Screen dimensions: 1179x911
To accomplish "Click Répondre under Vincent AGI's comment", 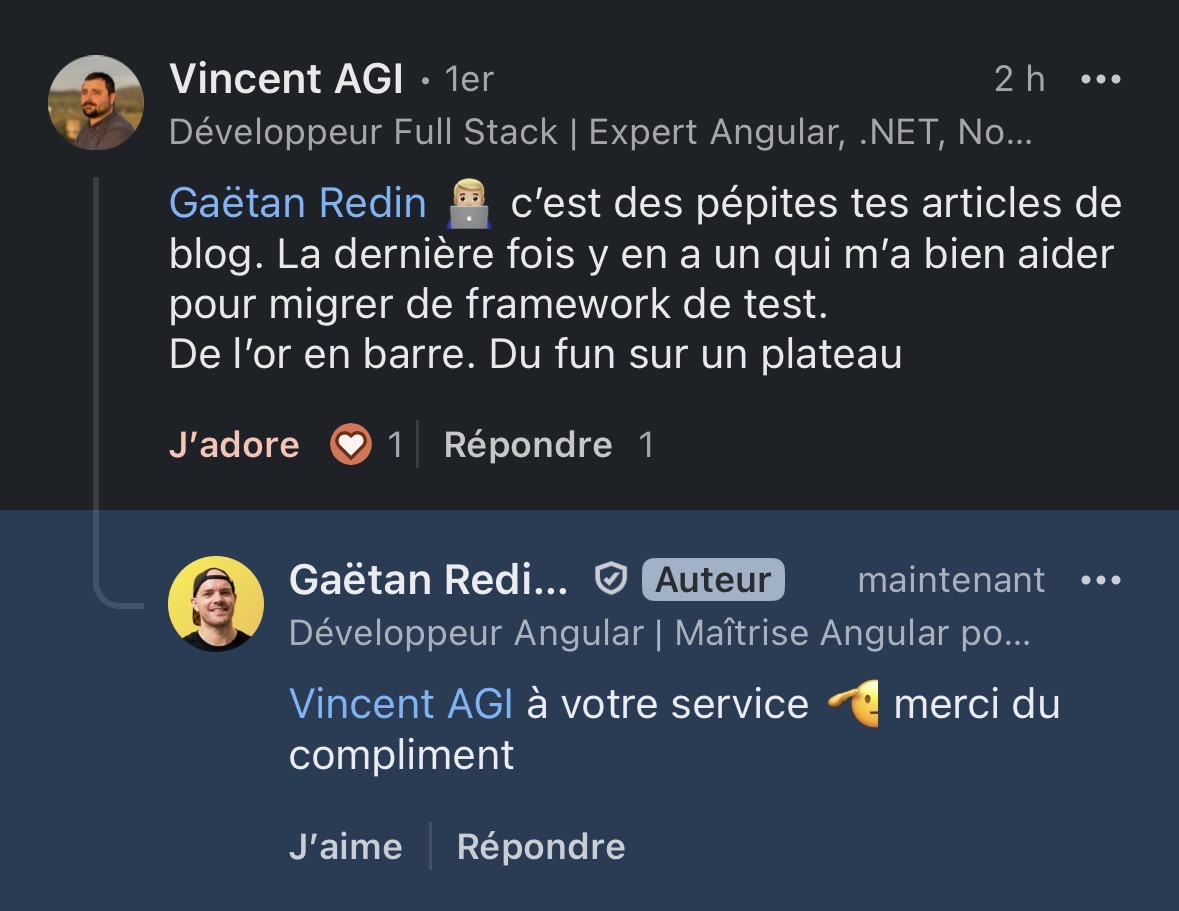I will (528, 444).
